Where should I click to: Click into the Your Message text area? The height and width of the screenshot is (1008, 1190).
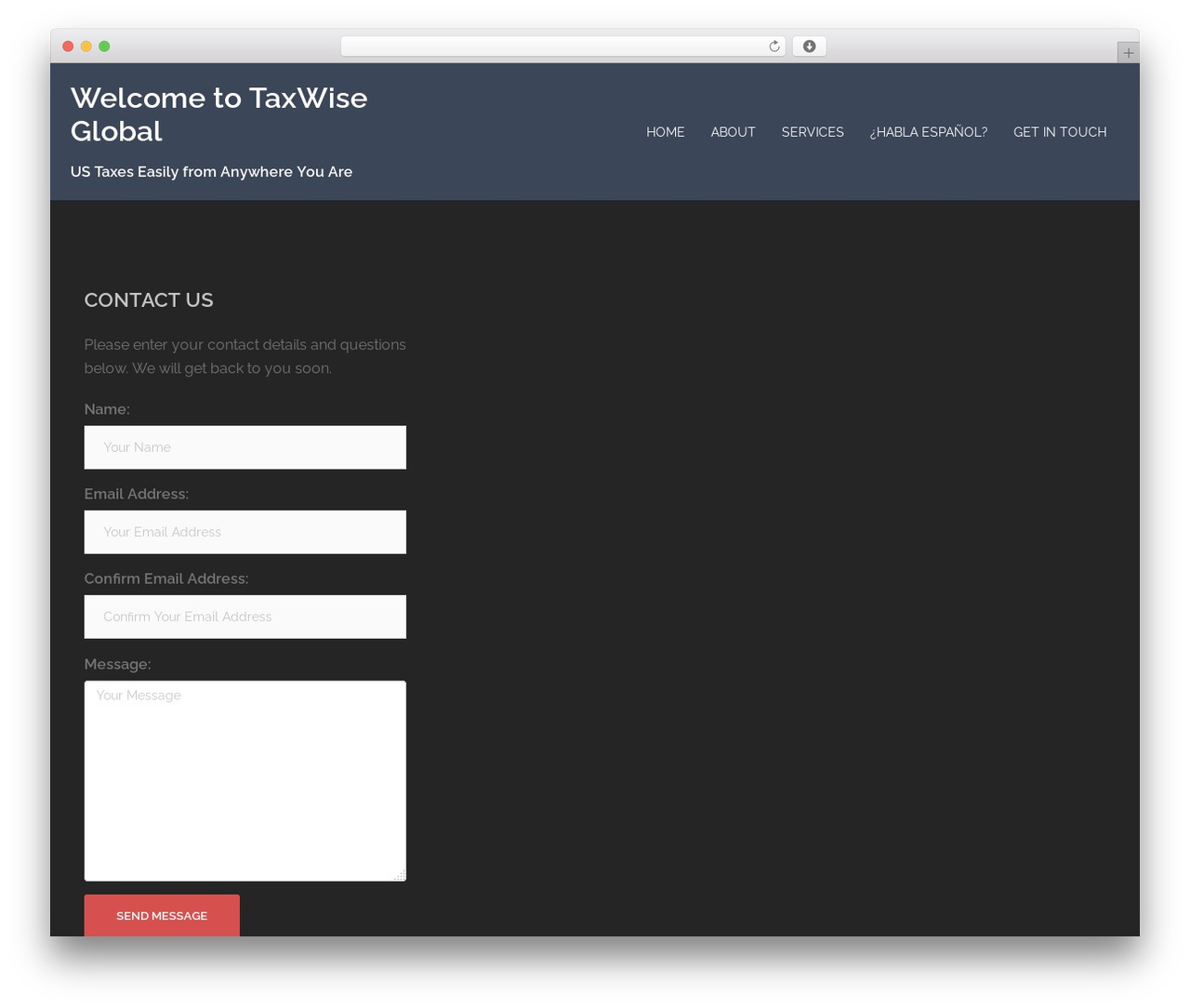pyautogui.click(x=245, y=781)
